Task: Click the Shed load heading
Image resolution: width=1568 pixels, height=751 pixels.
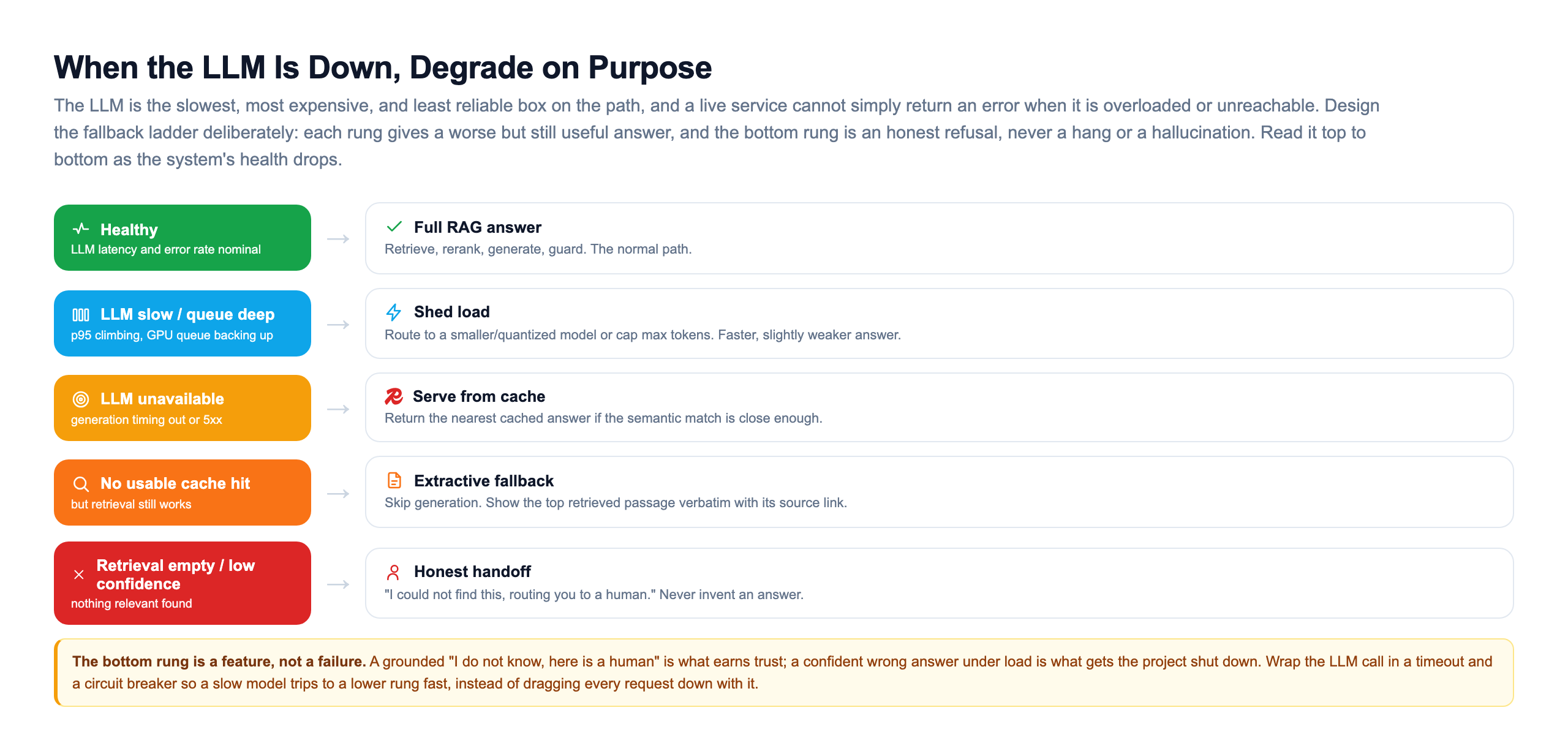Action: pyautogui.click(x=452, y=312)
